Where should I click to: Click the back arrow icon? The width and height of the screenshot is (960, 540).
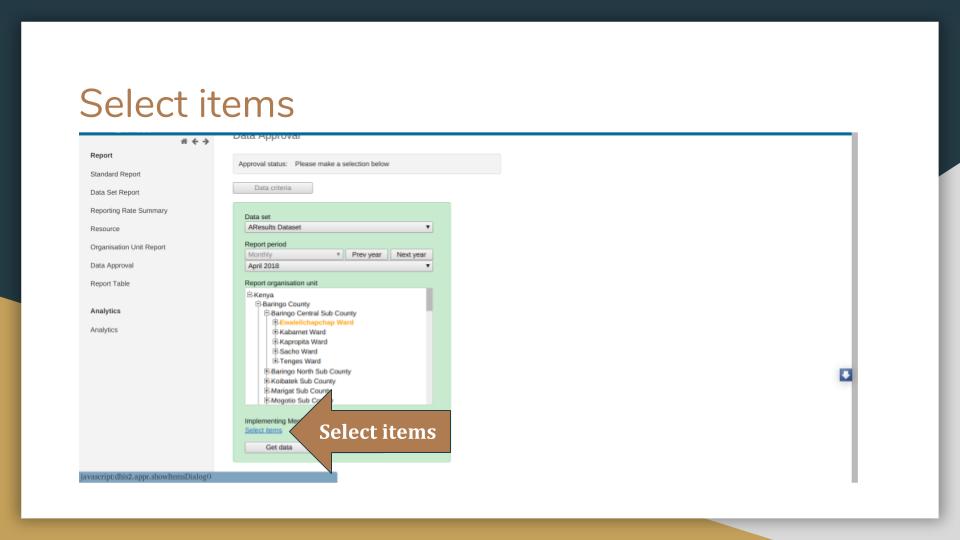195,141
